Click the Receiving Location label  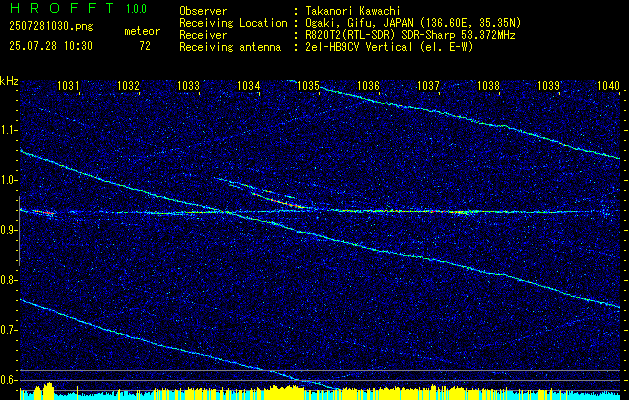[x=233, y=24]
